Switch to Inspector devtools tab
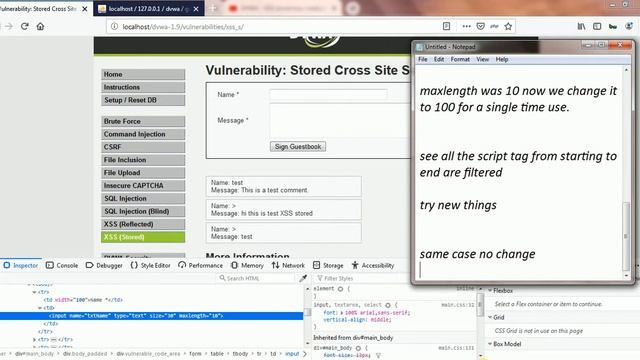Screen dimensions: 640x360 (x=21, y=265)
